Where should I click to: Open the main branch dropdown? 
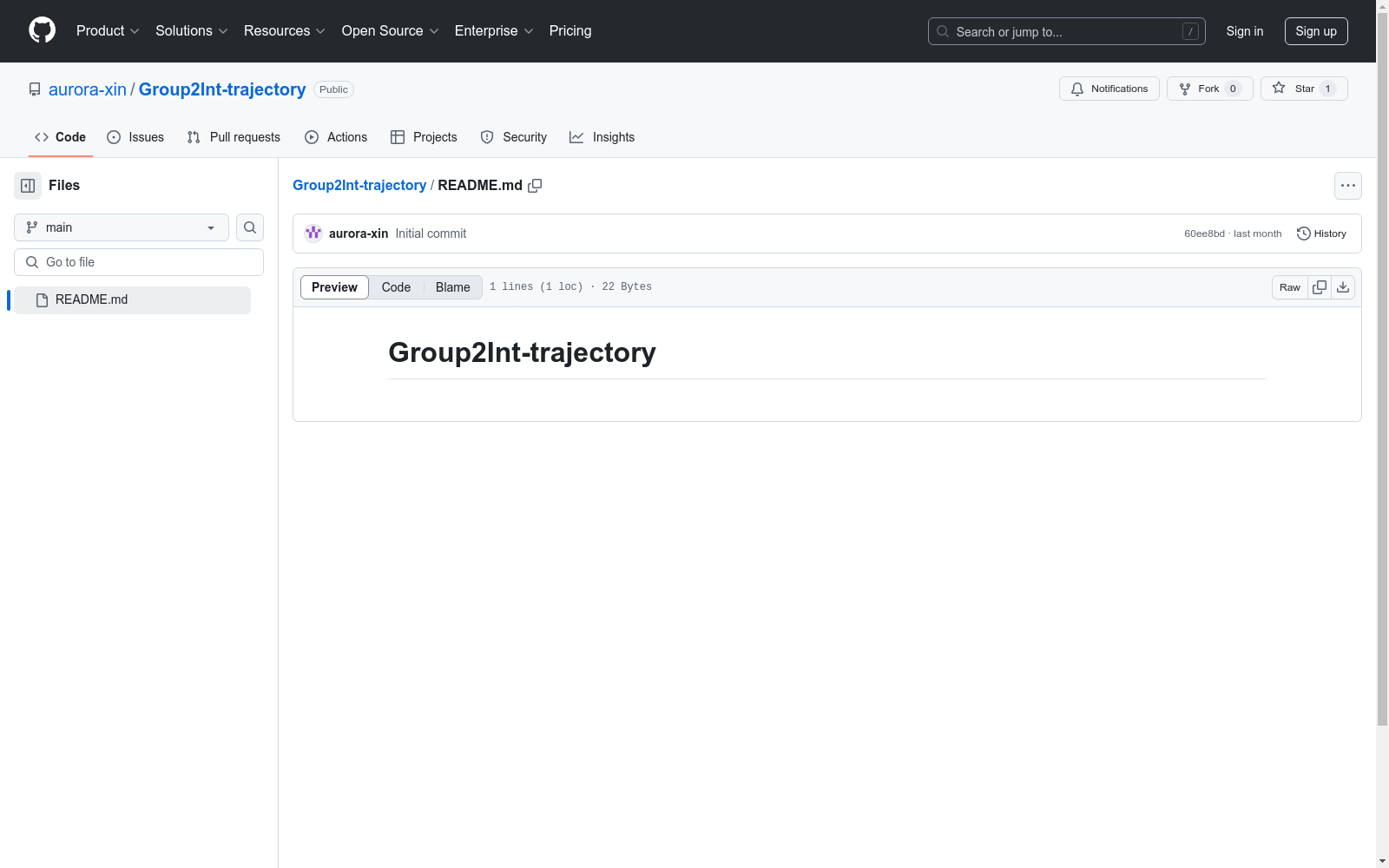122,227
